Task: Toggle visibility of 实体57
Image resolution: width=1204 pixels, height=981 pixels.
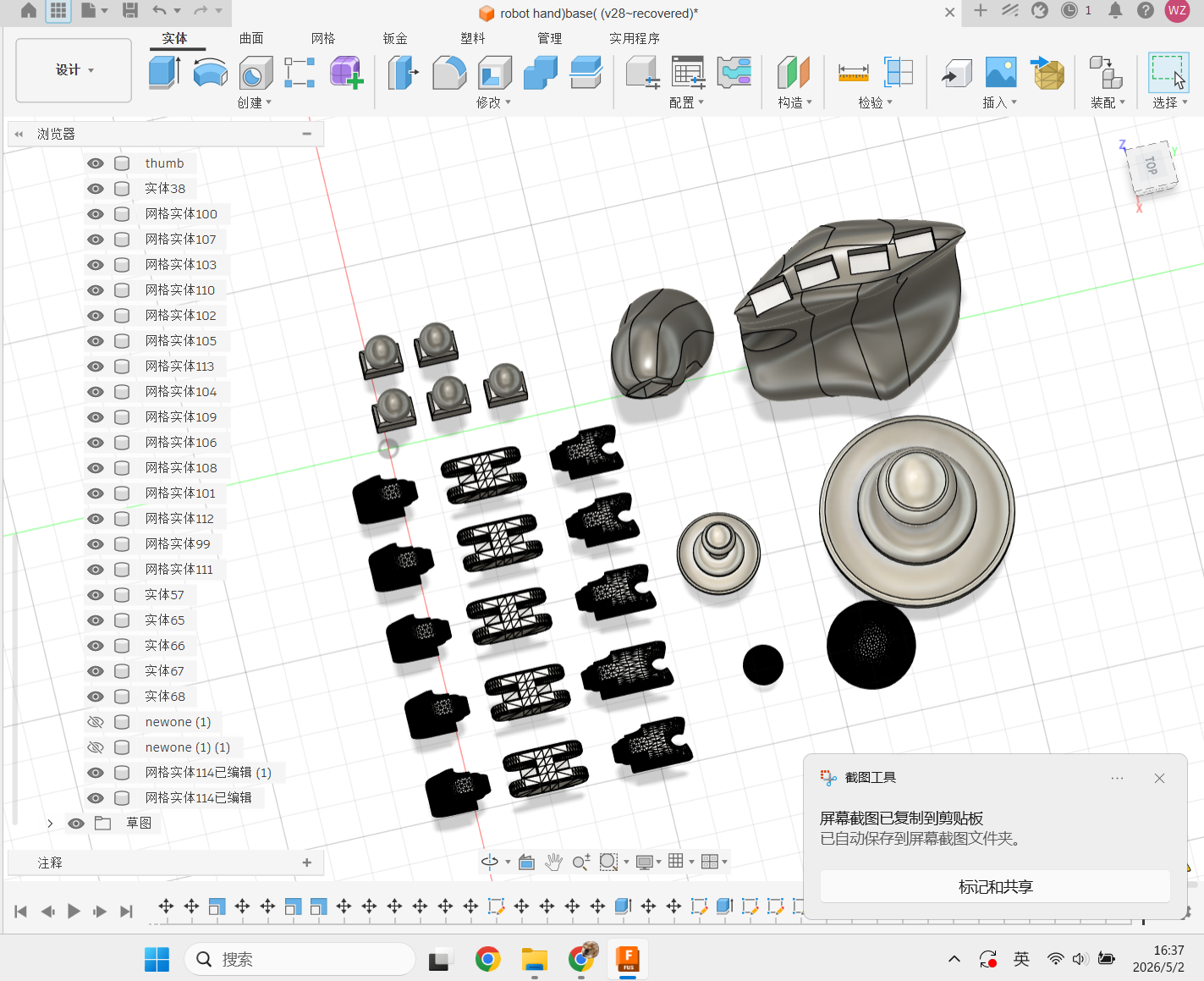Action: (96, 595)
